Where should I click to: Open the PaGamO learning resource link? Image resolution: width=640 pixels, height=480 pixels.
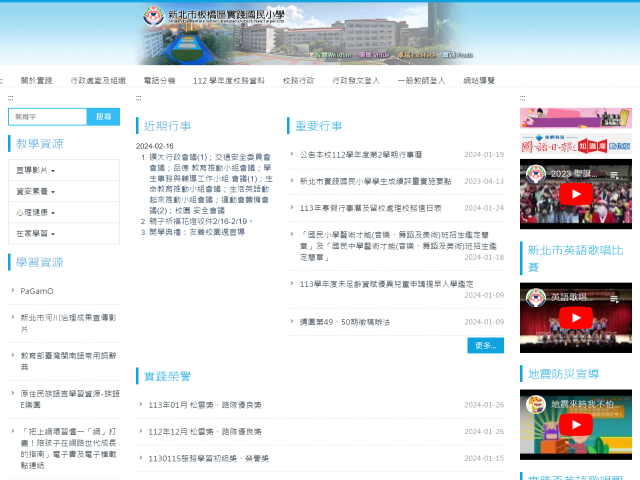(x=37, y=291)
